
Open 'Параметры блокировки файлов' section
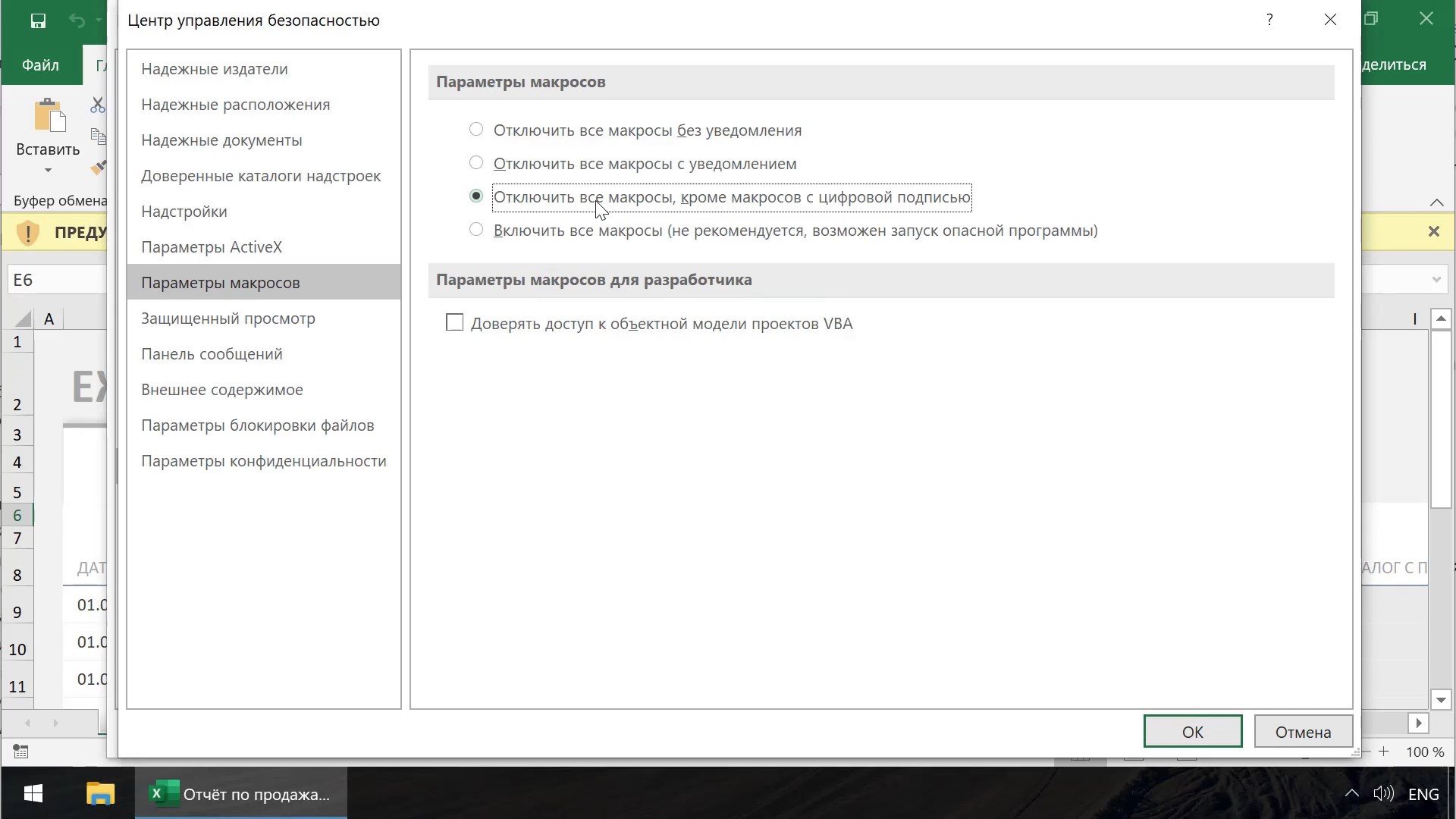[x=264, y=425]
